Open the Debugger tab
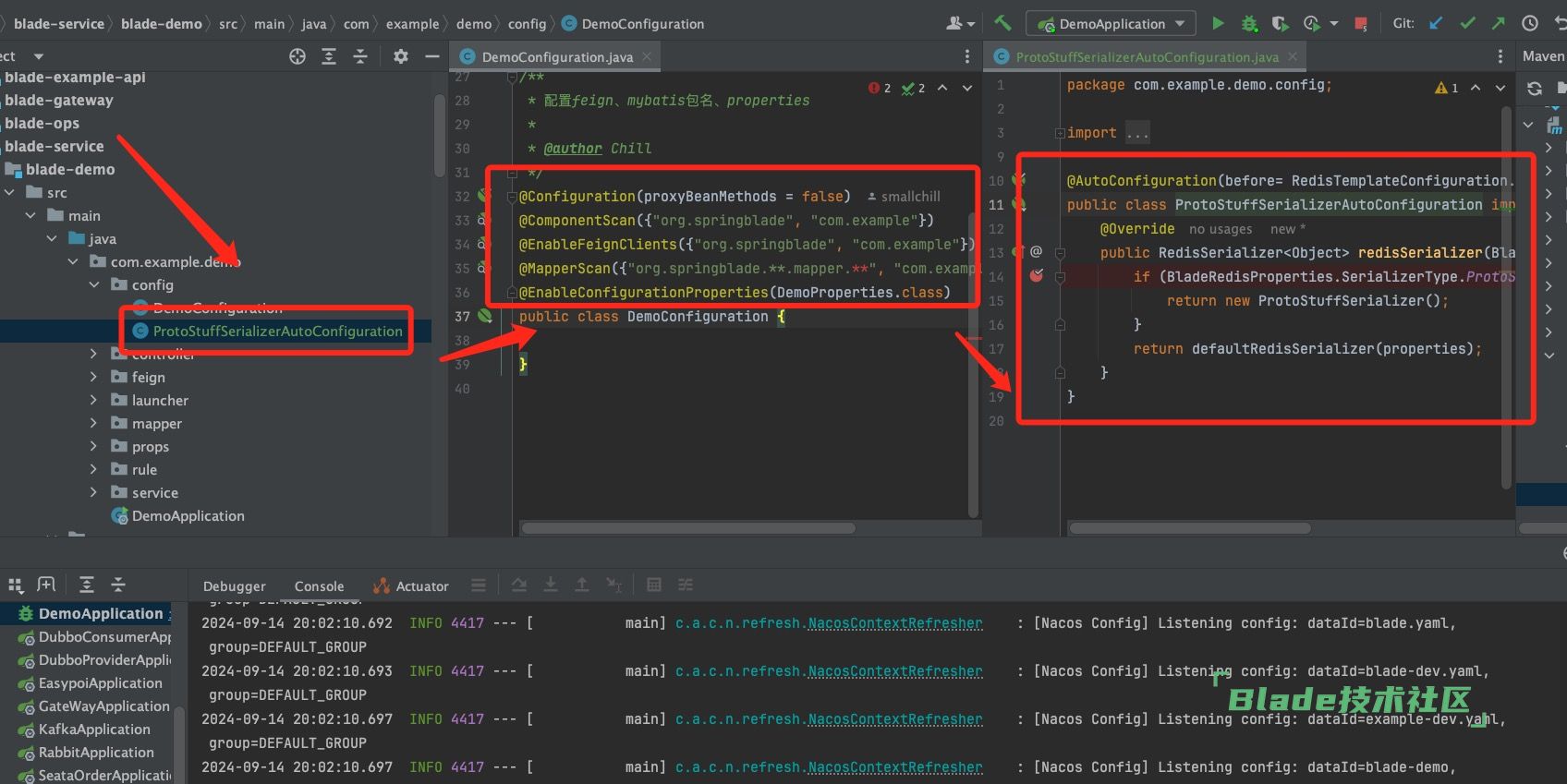1567x784 pixels. [x=234, y=585]
